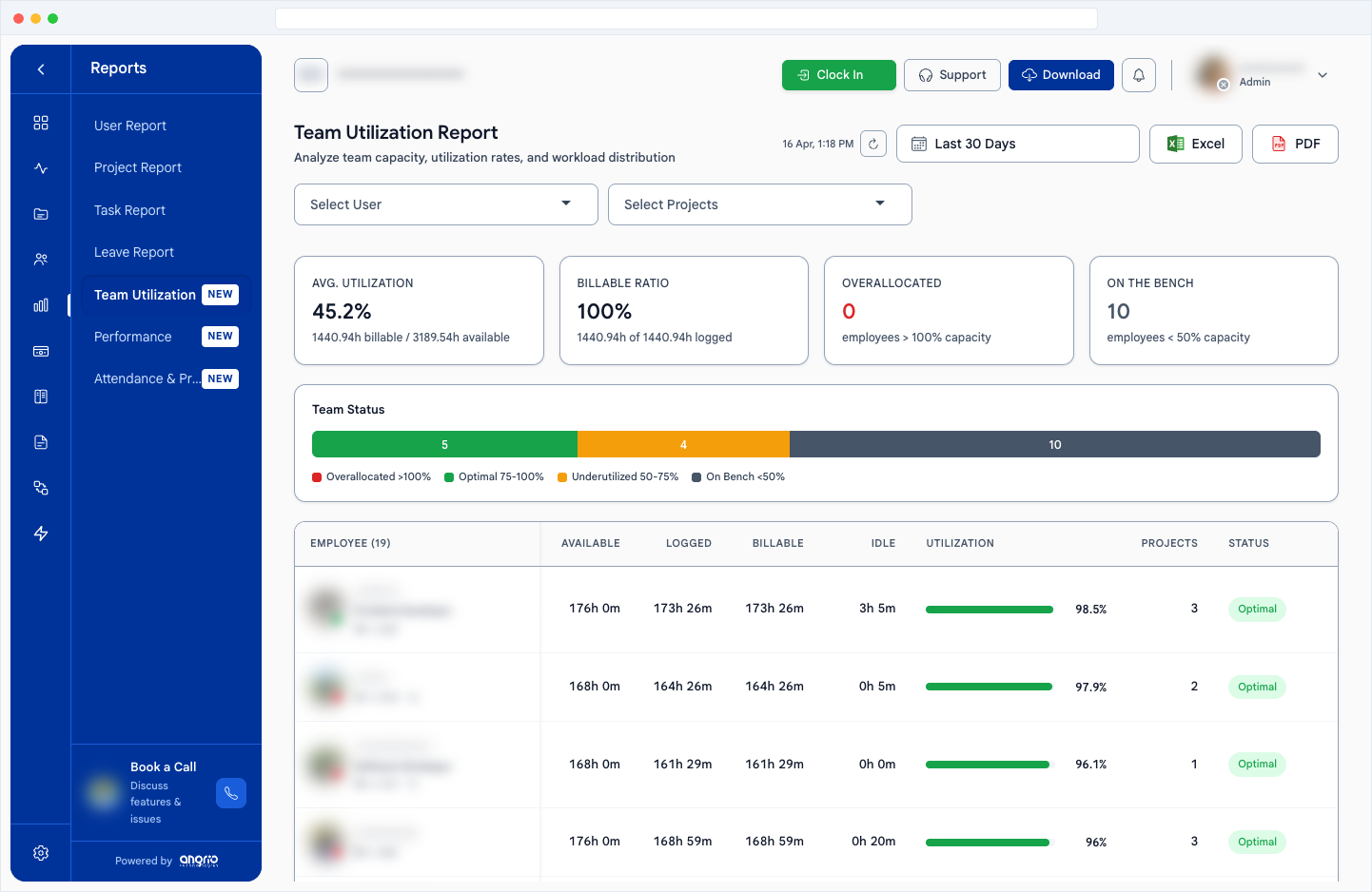Click the notification bell icon
This screenshot has width=1372, height=892.
coord(1138,75)
